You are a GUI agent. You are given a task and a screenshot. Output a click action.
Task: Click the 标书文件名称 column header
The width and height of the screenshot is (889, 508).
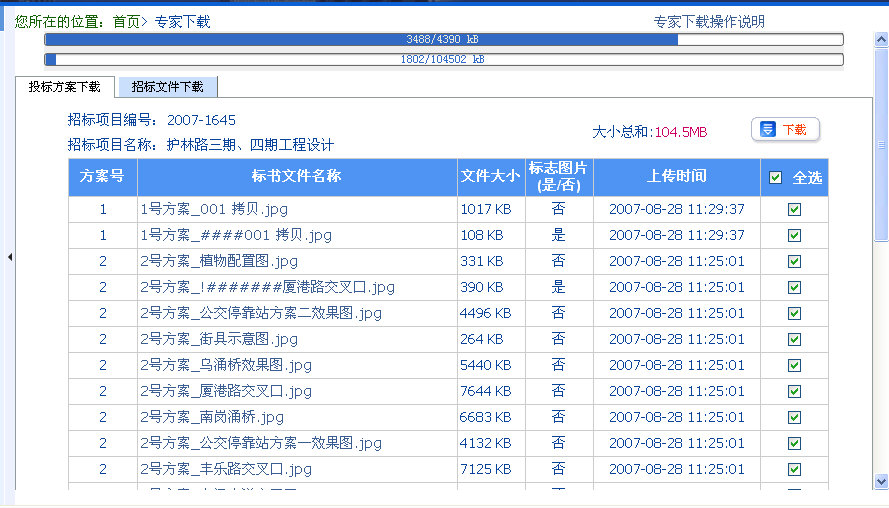point(297,177)
